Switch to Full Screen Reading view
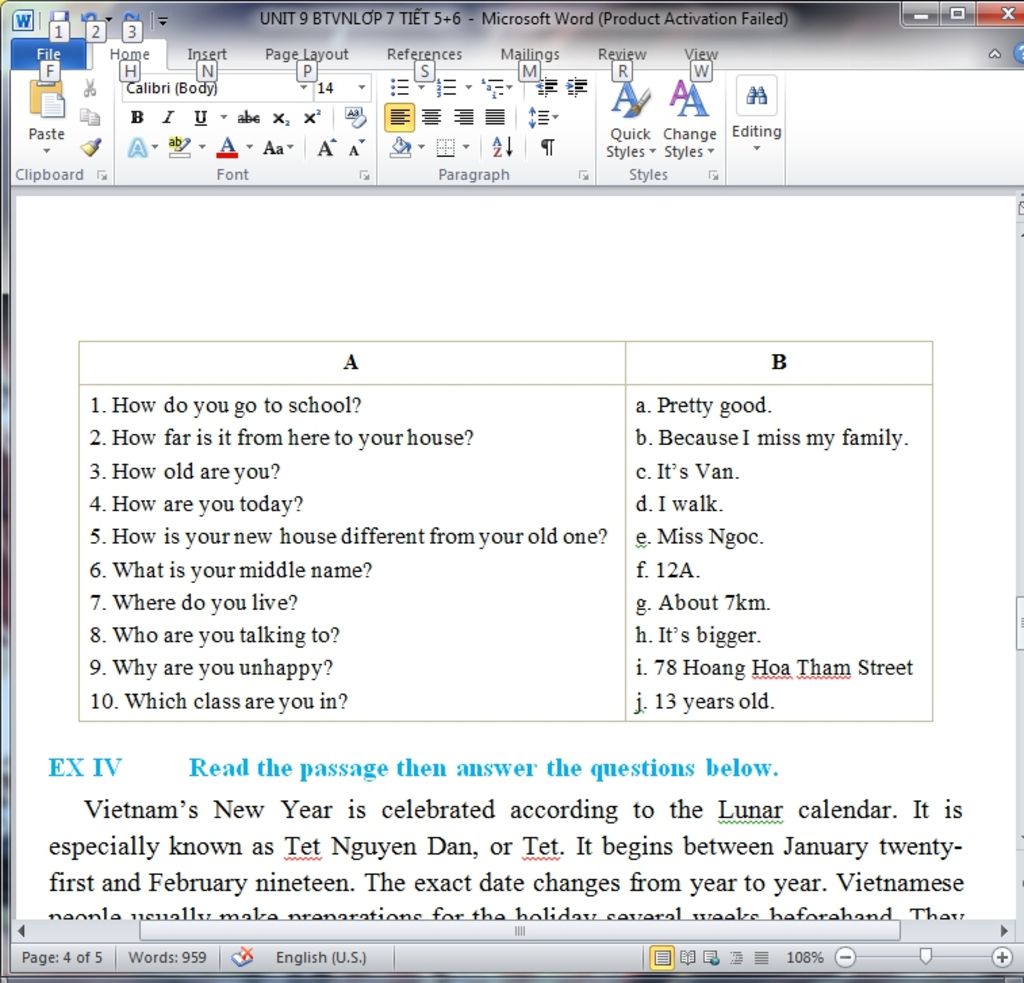 (x=687, y=958)
